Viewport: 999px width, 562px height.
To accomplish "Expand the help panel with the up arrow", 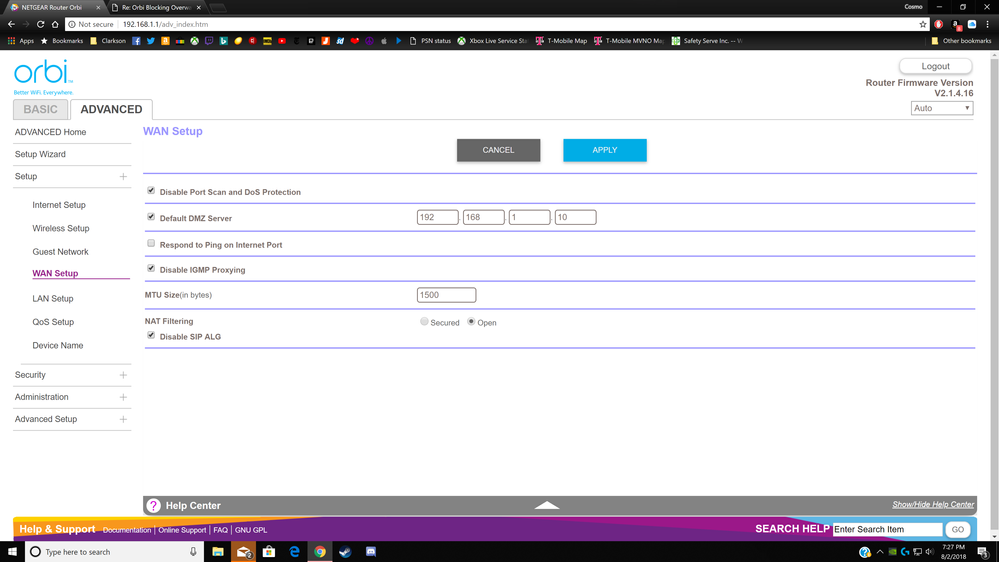I will (547, 505).
